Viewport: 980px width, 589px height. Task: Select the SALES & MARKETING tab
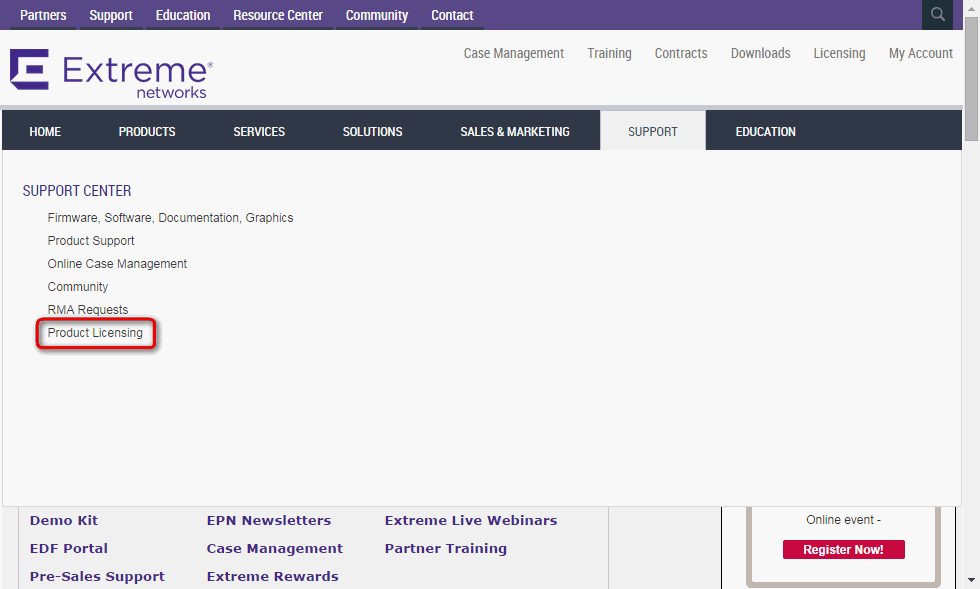(x=515, y=131)
